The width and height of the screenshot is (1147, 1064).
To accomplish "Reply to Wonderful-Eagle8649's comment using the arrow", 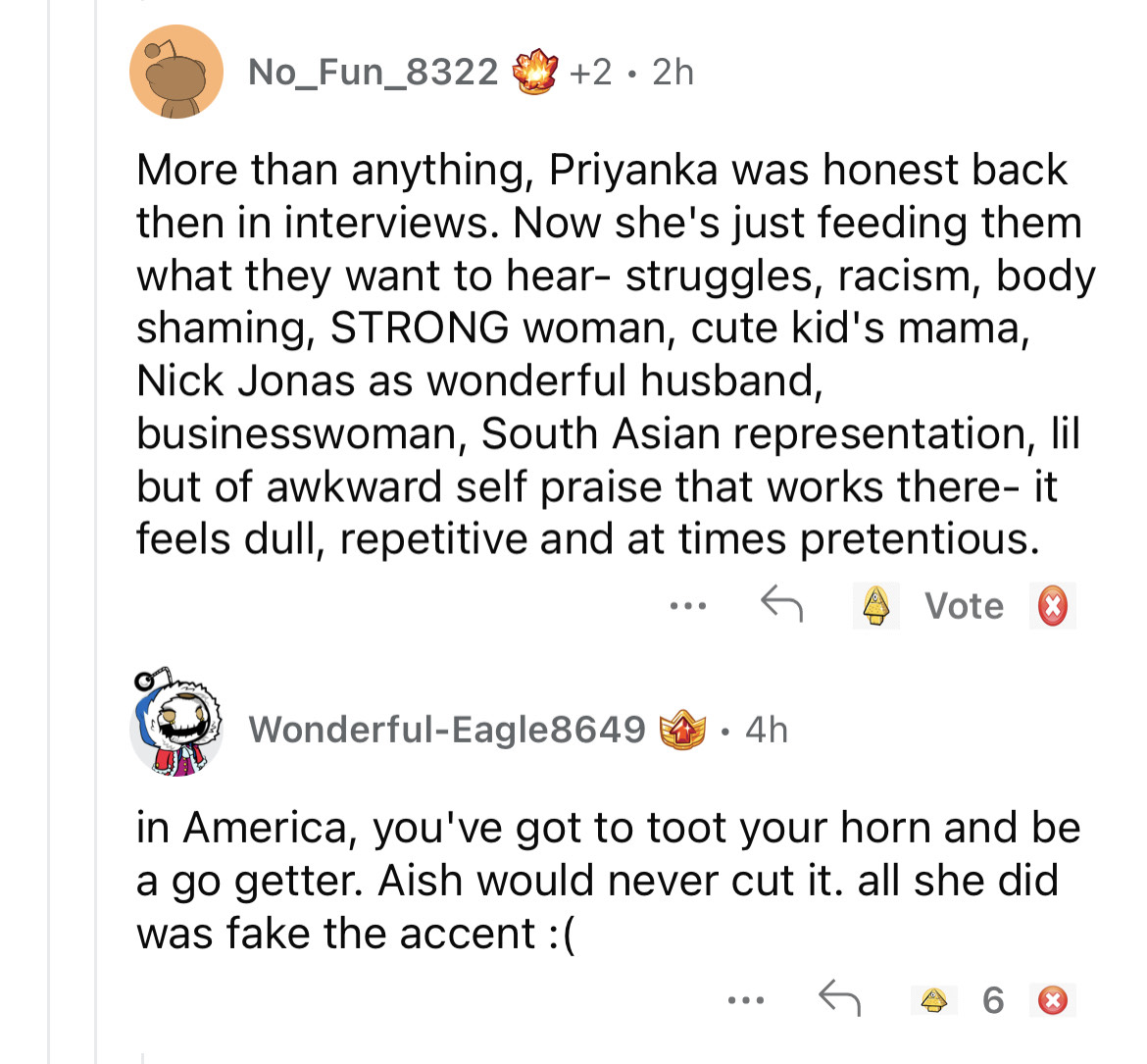I will pos(838,999).
